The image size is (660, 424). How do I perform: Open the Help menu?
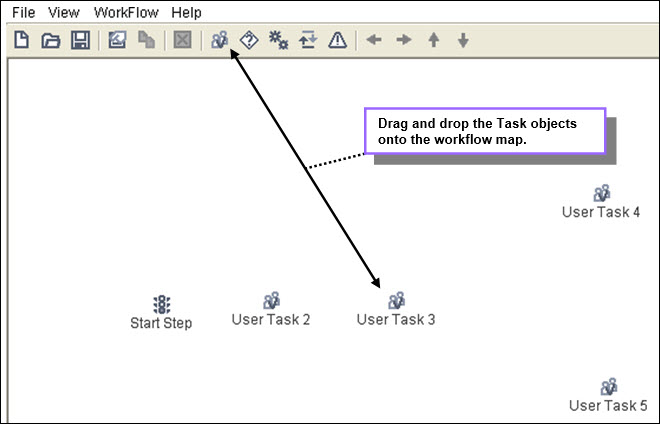click(186, 13)
